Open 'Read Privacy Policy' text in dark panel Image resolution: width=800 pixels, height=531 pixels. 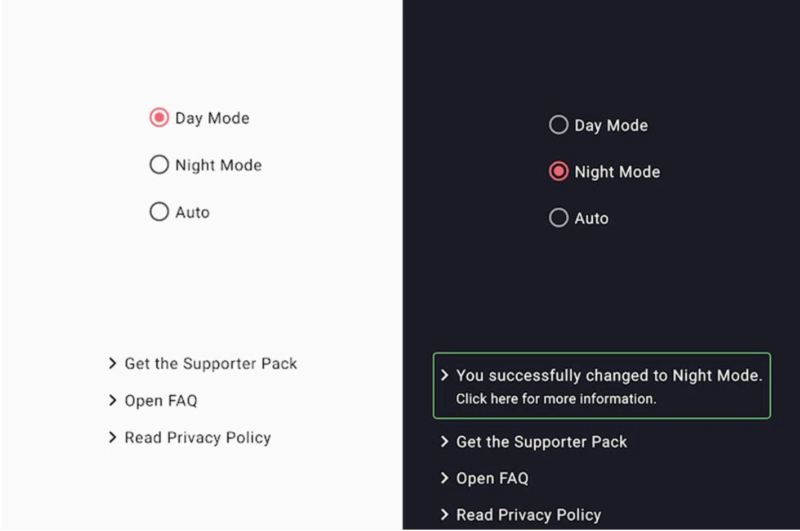(x=528, y=516)
